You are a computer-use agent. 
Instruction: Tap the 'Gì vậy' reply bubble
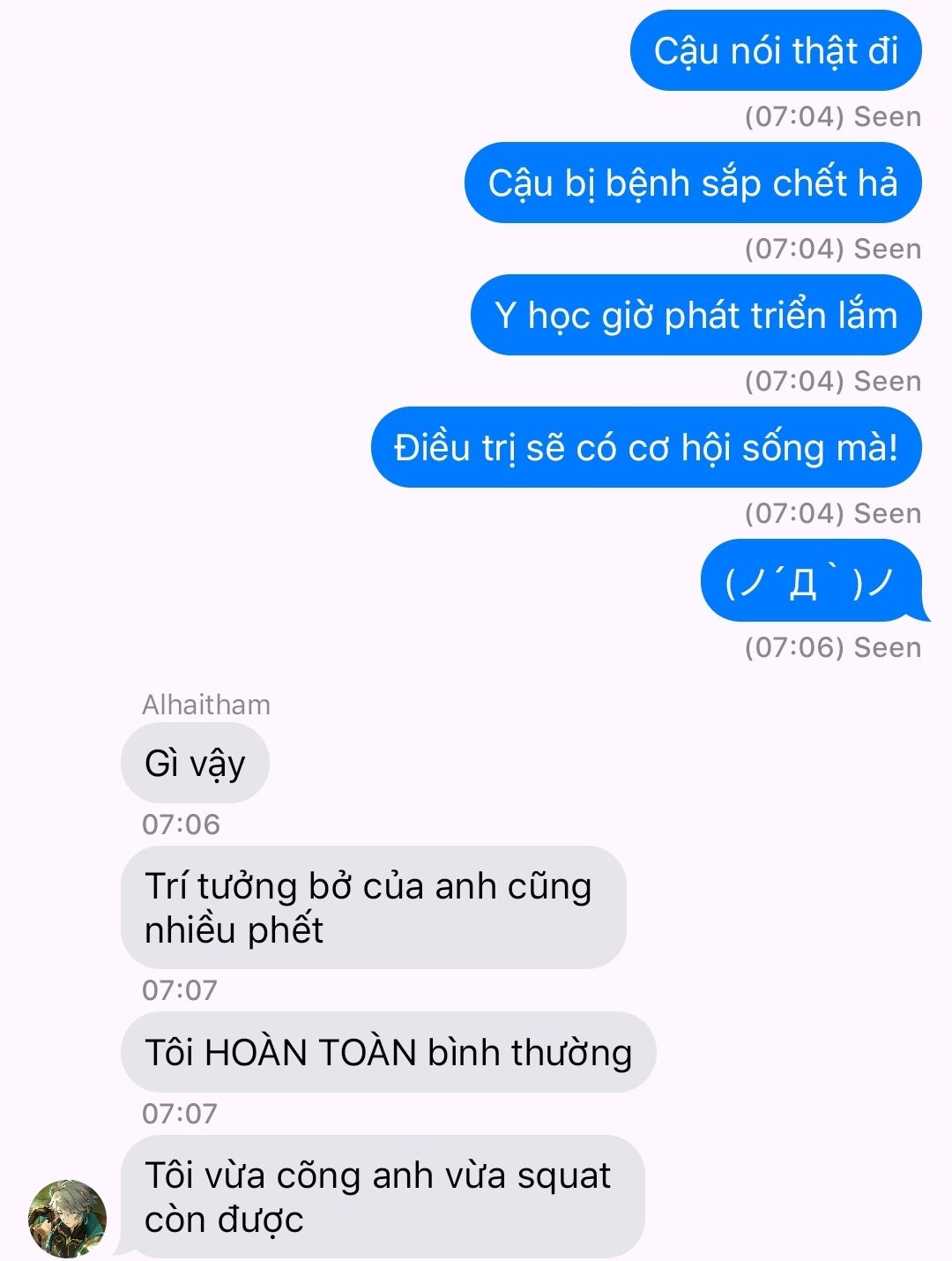click(195, 763)
